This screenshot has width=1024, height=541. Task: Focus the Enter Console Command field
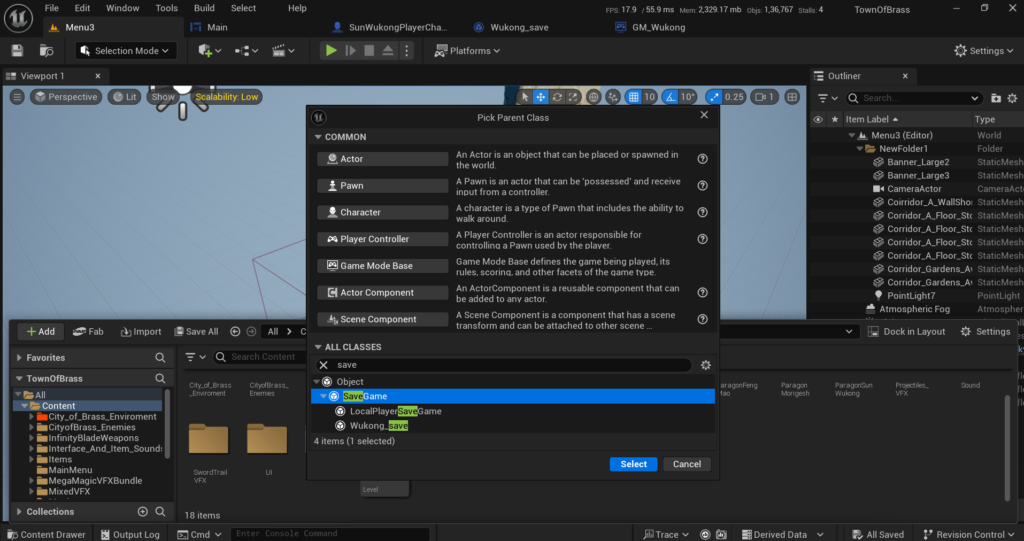330,534
